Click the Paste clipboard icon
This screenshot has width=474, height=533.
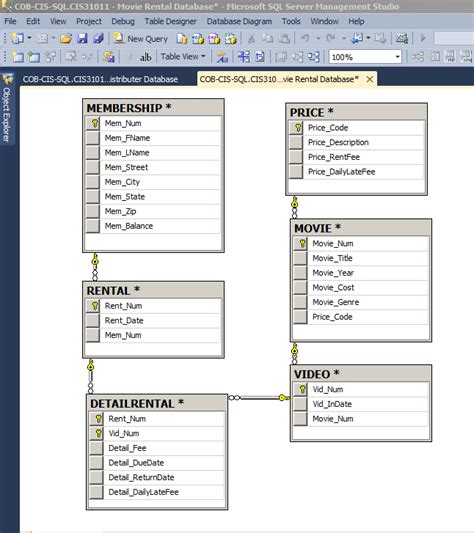pos(284,38)
